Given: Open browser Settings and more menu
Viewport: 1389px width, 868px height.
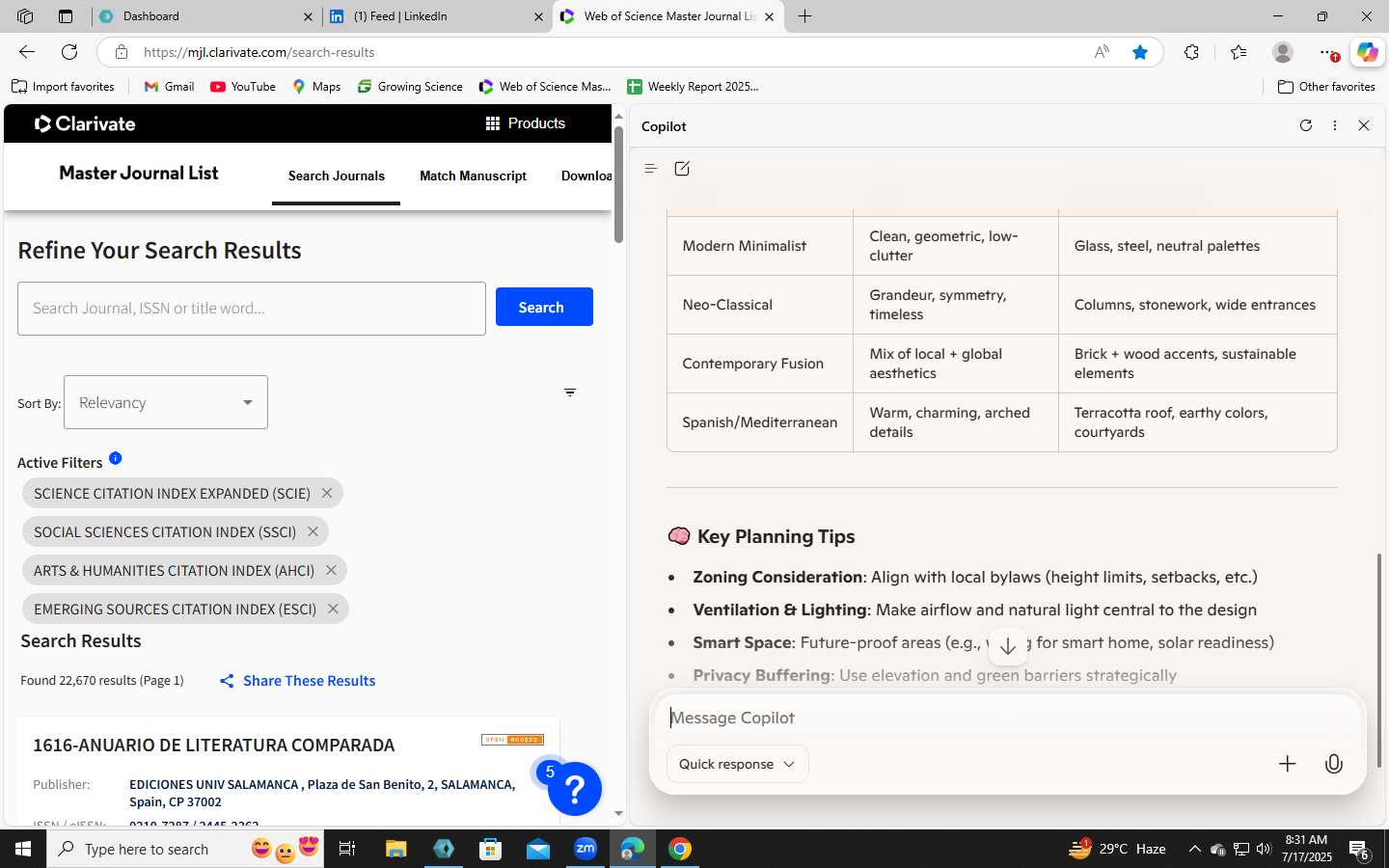Looking at the screenshot, I should tap(1328, 52).
